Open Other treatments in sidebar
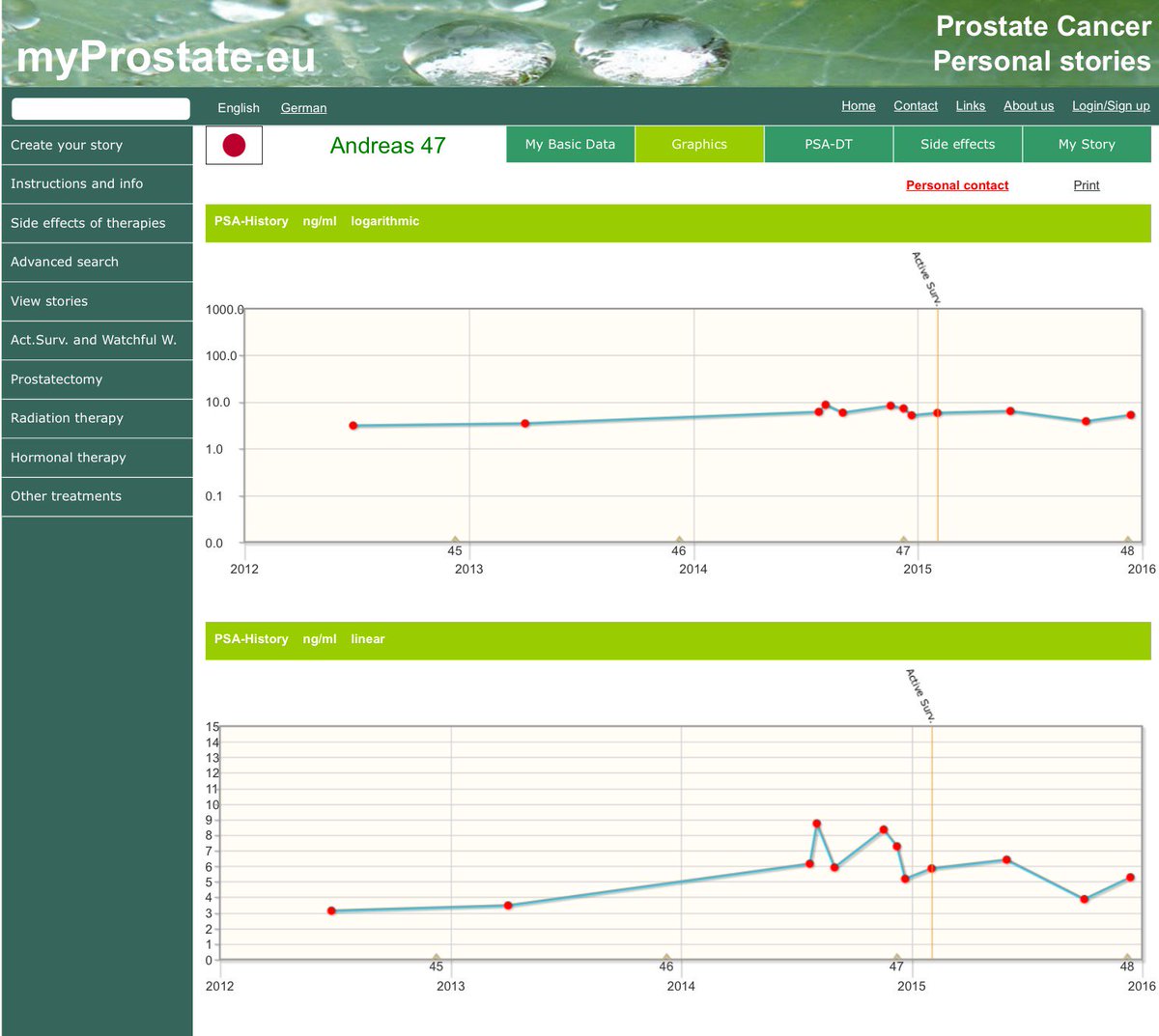The height and width of the screenshot is (1036, 1159). pos(97,496)
